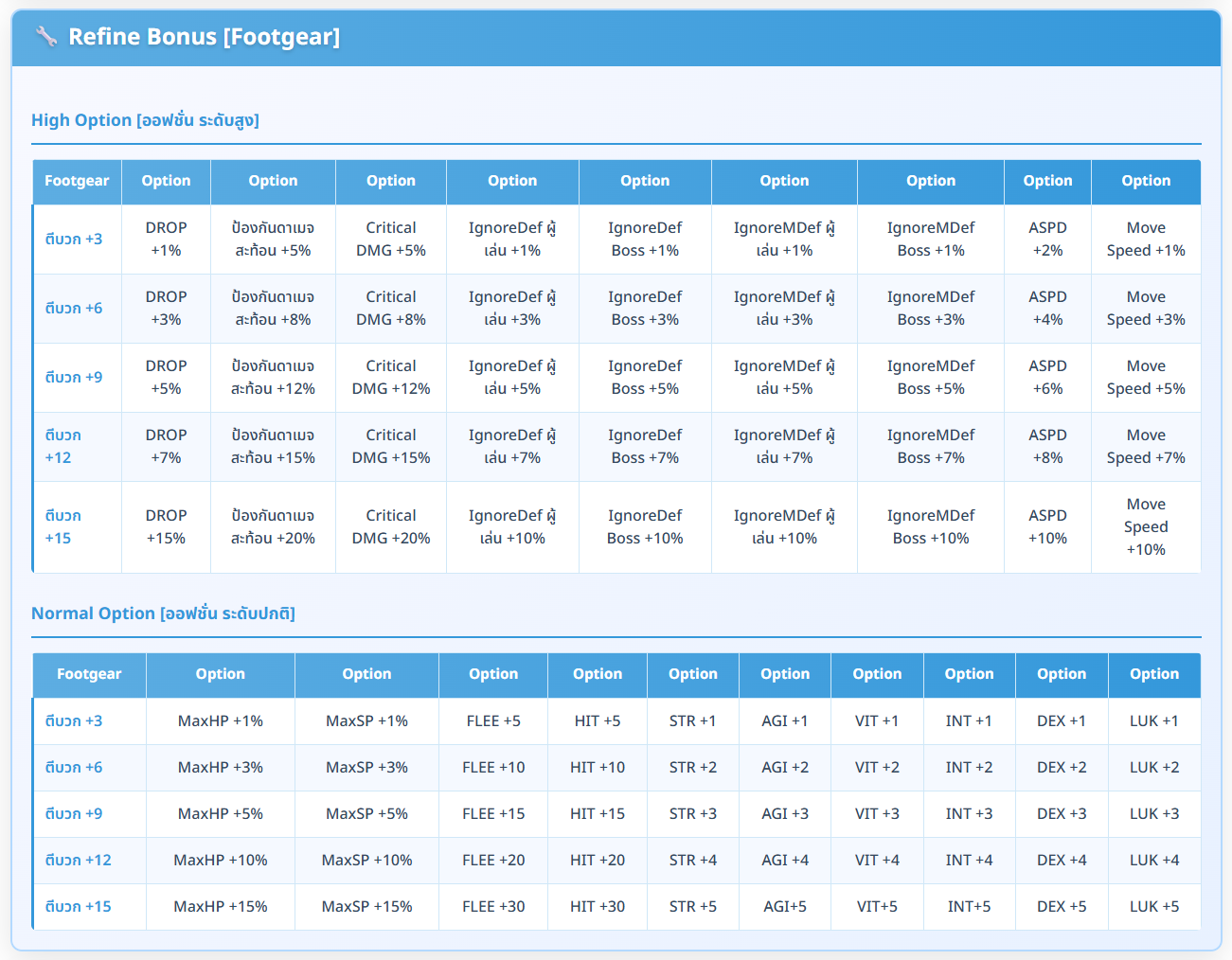Select the High Option section heading
Screen dimensions: 1232x960
click(x=145, y=120)
